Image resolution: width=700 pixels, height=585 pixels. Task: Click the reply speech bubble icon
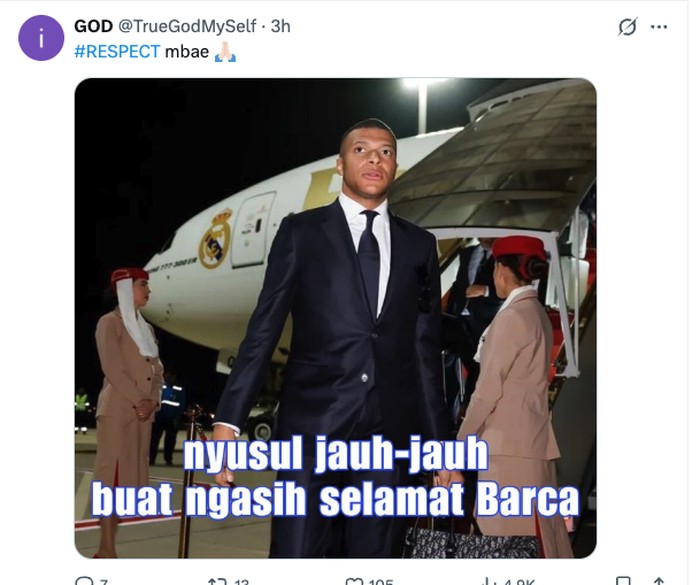[x=83, y=581]
